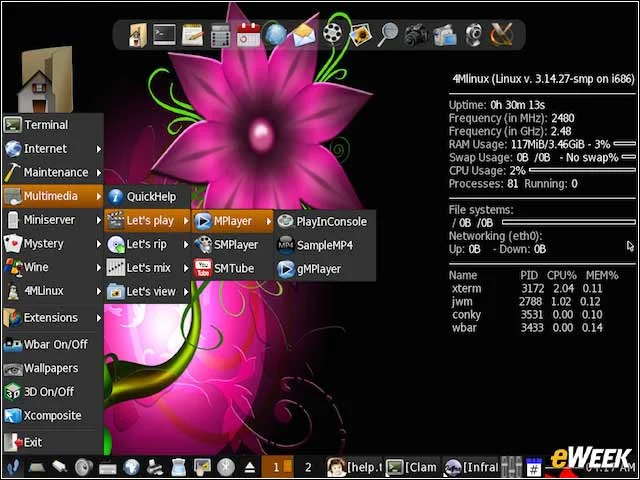640x480 pixels.
Task: Open the audio mixer sliders tray icon
Action: click(x=511, y=467)
